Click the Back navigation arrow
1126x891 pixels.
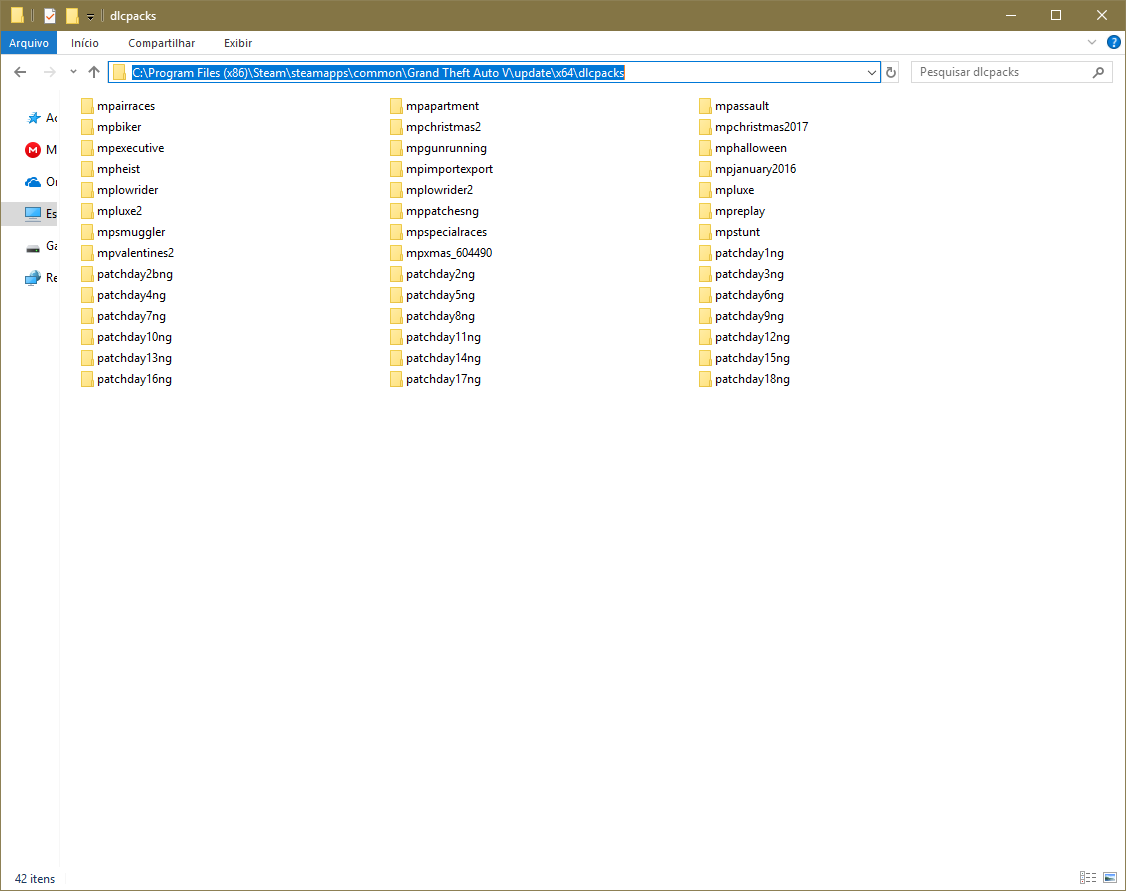coord(20,72)
